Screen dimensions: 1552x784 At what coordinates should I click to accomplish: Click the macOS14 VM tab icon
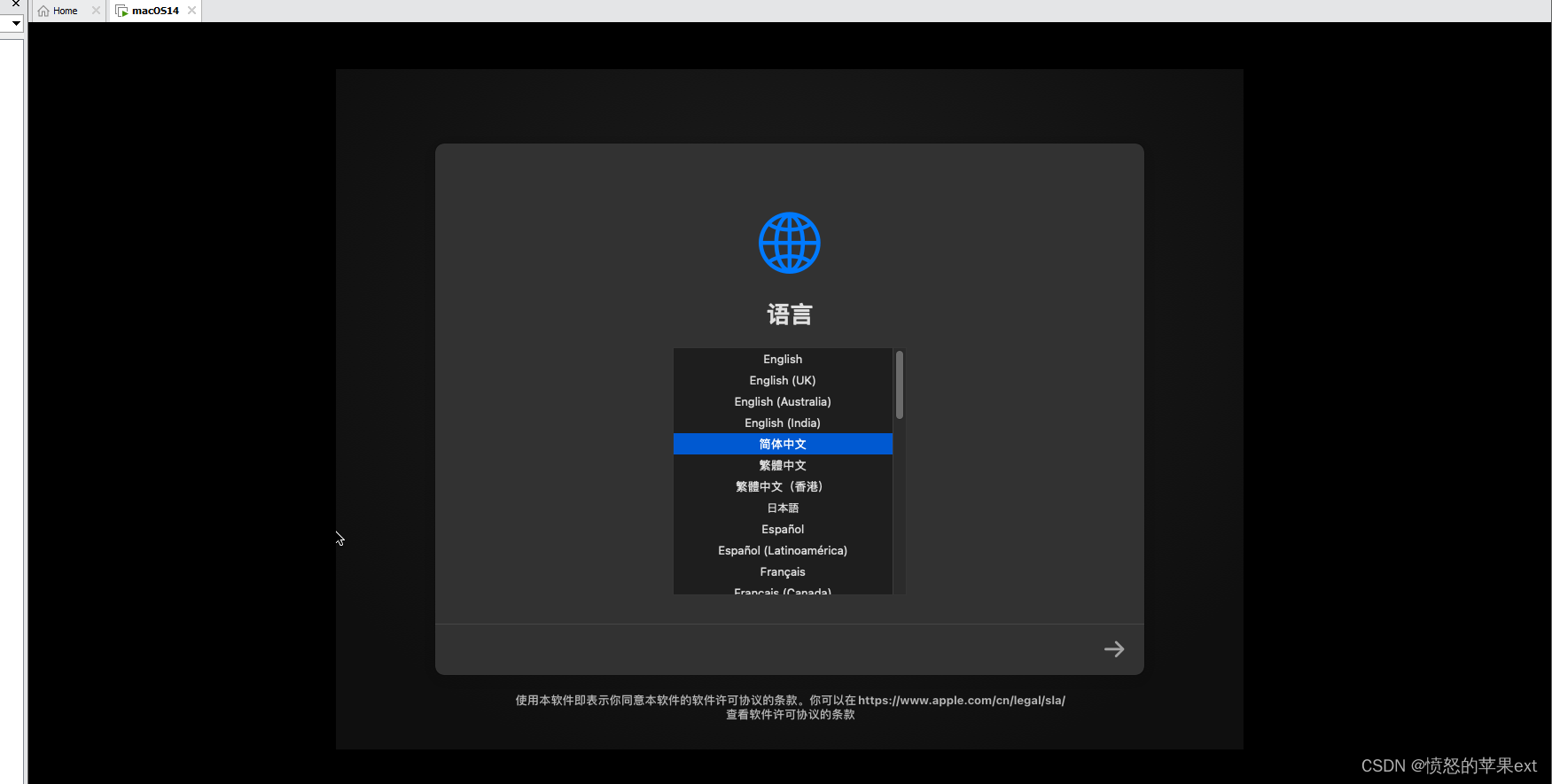coord(121,11)
